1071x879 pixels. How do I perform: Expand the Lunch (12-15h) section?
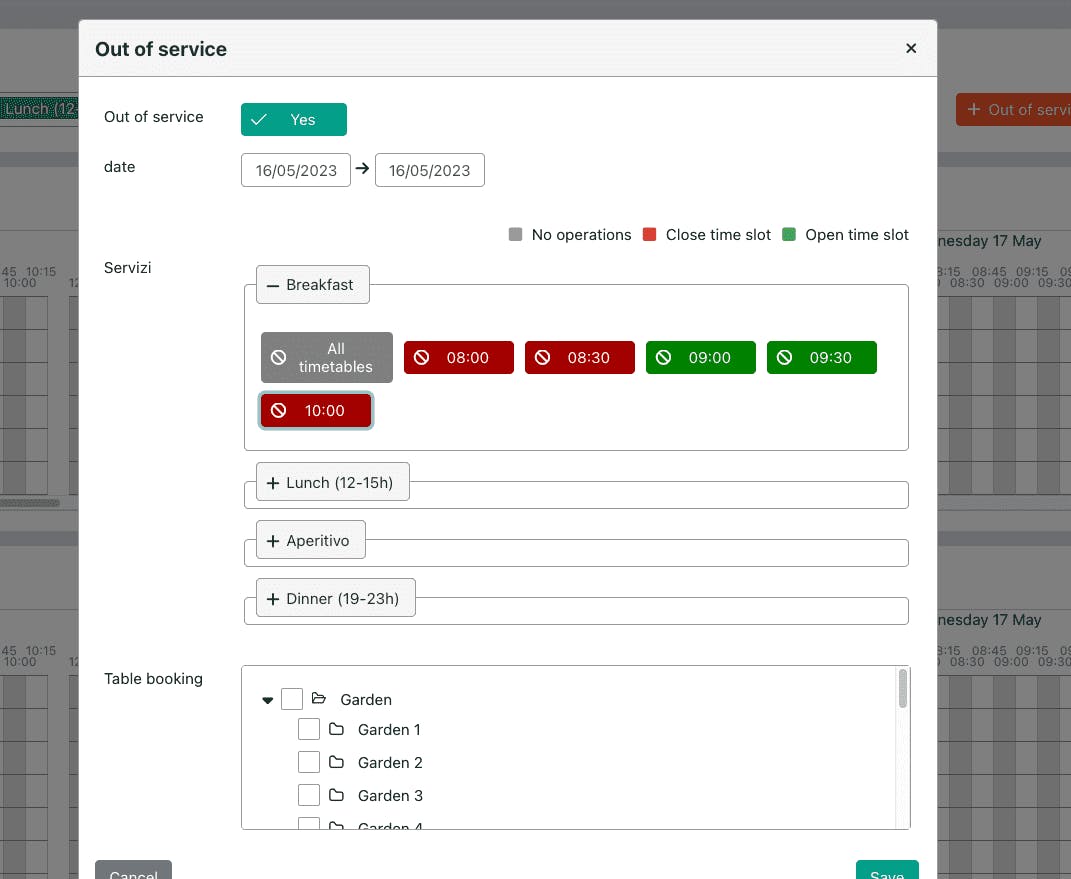tap(333, 482)
